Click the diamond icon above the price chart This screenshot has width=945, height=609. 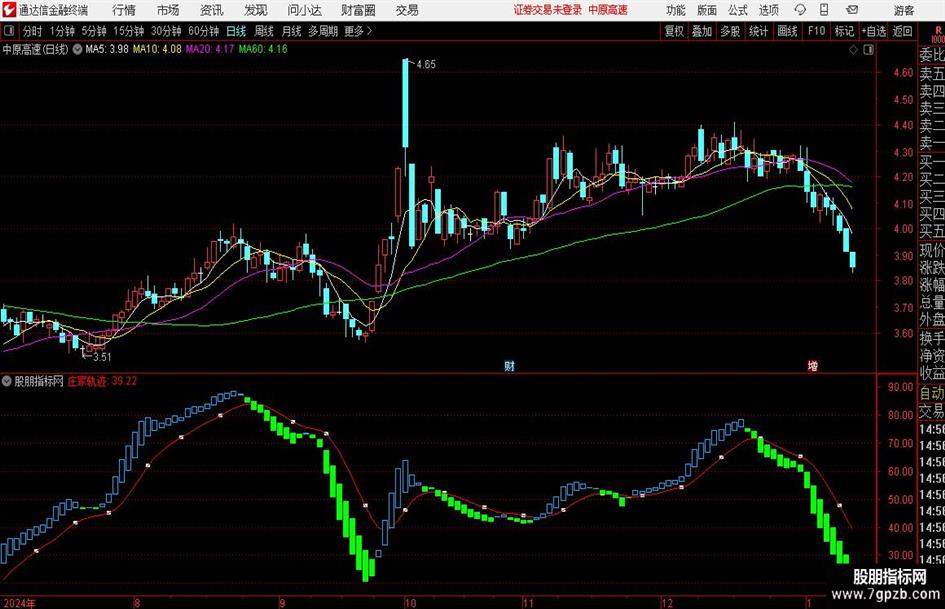click(x=853, y=49)
